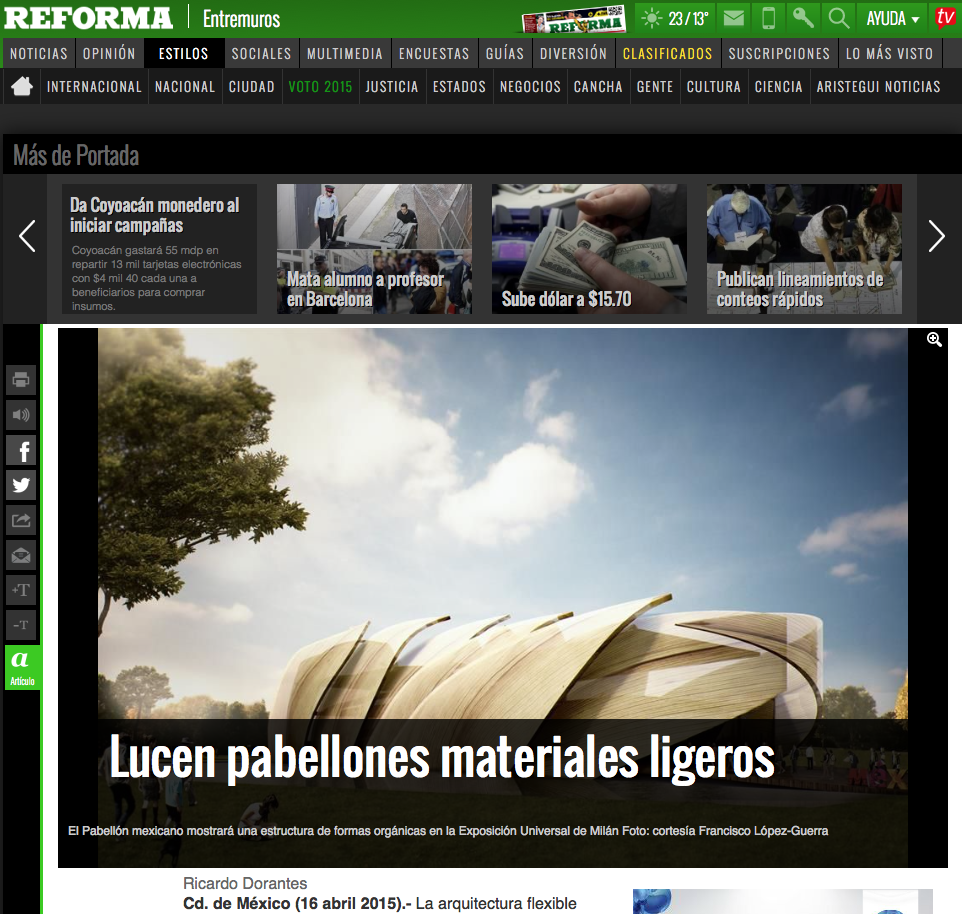Screen dimensions: 962x914
Task: Open the LO MÁS VISTO tab
Action: pos(890,53)
